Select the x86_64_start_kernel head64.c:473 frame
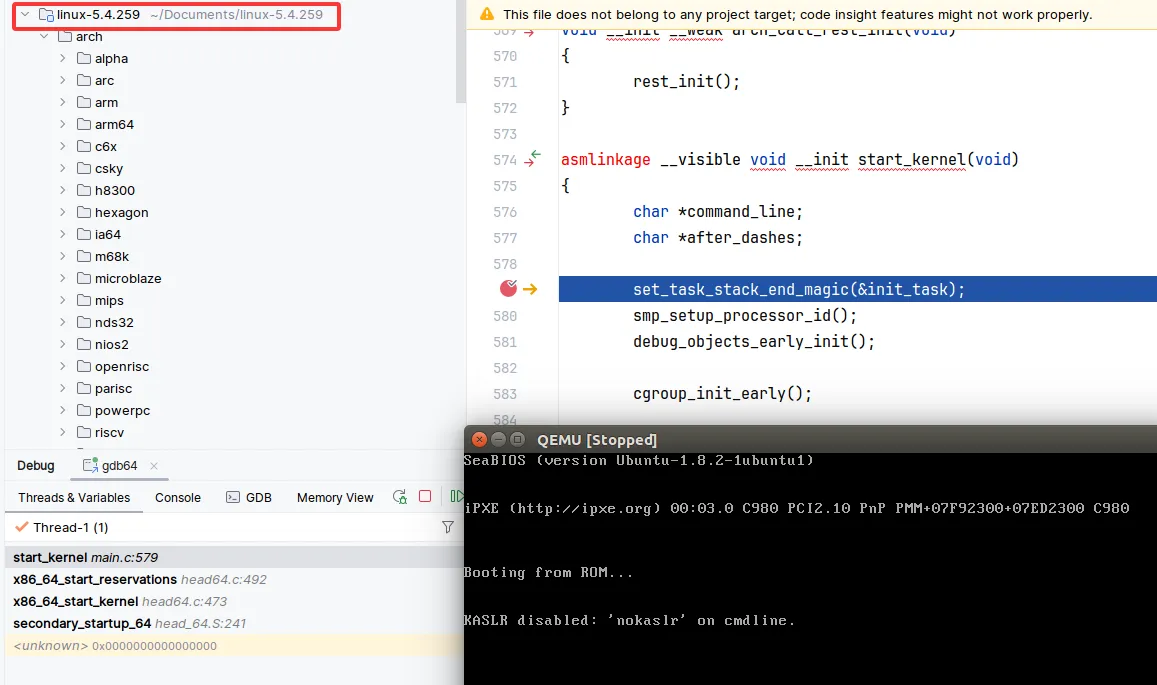This screenshot has width=1157, height=685. (234, 602)
